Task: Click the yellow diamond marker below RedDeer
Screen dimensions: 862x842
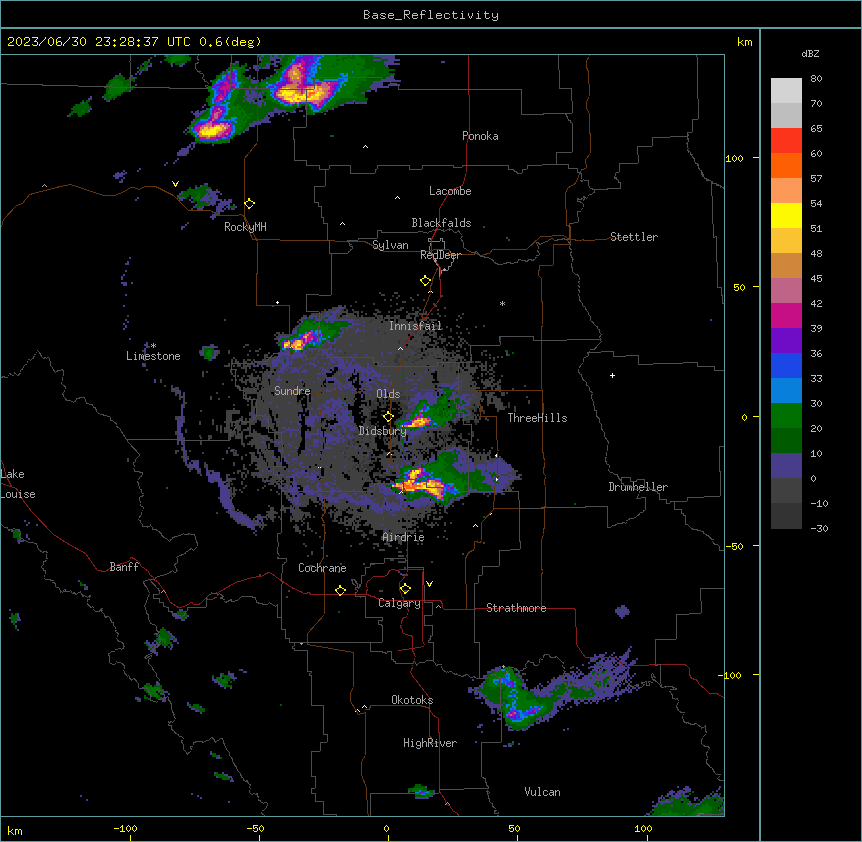Action: 426,281
